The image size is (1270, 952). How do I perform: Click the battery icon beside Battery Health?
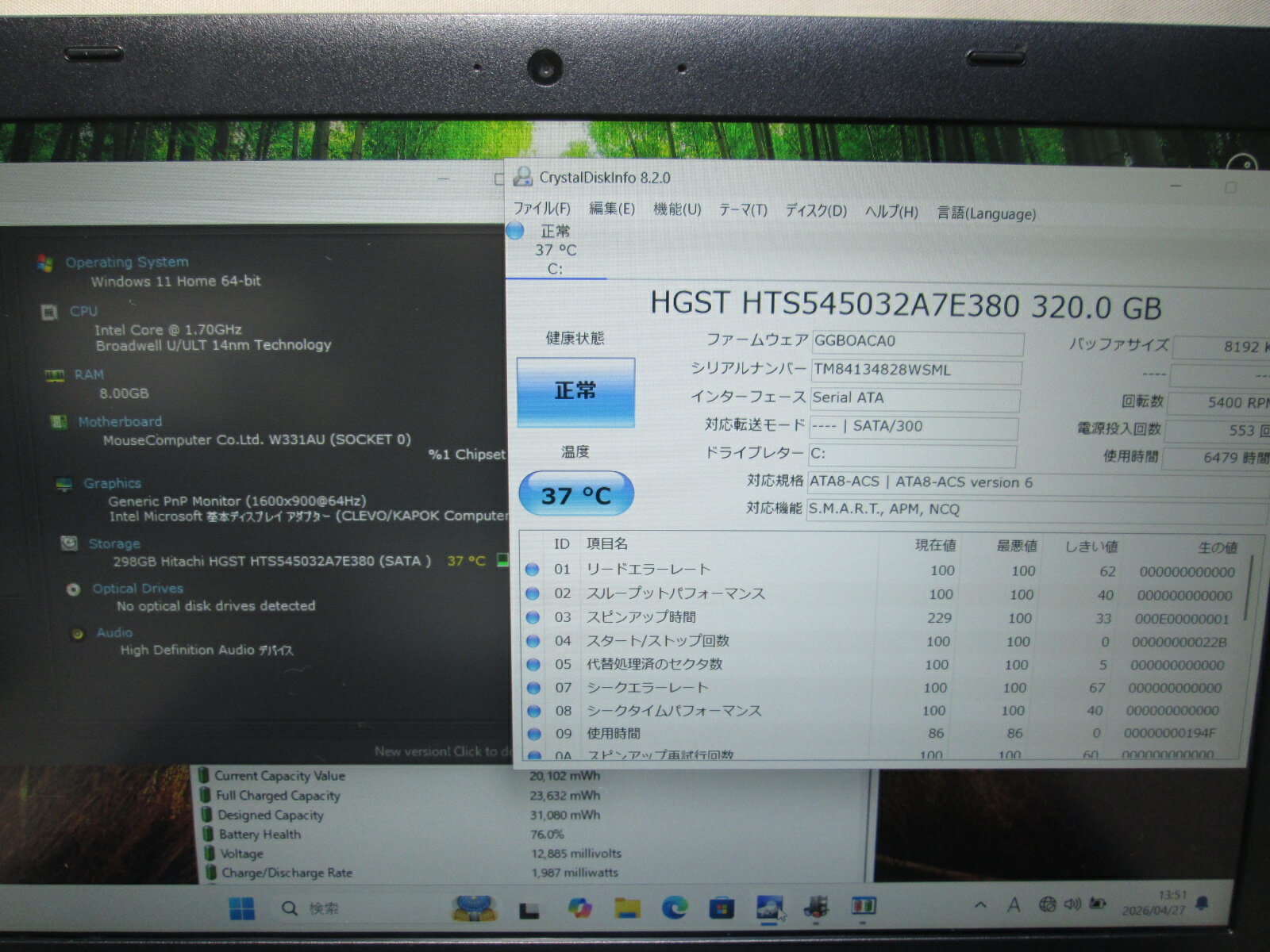[206, 834]
